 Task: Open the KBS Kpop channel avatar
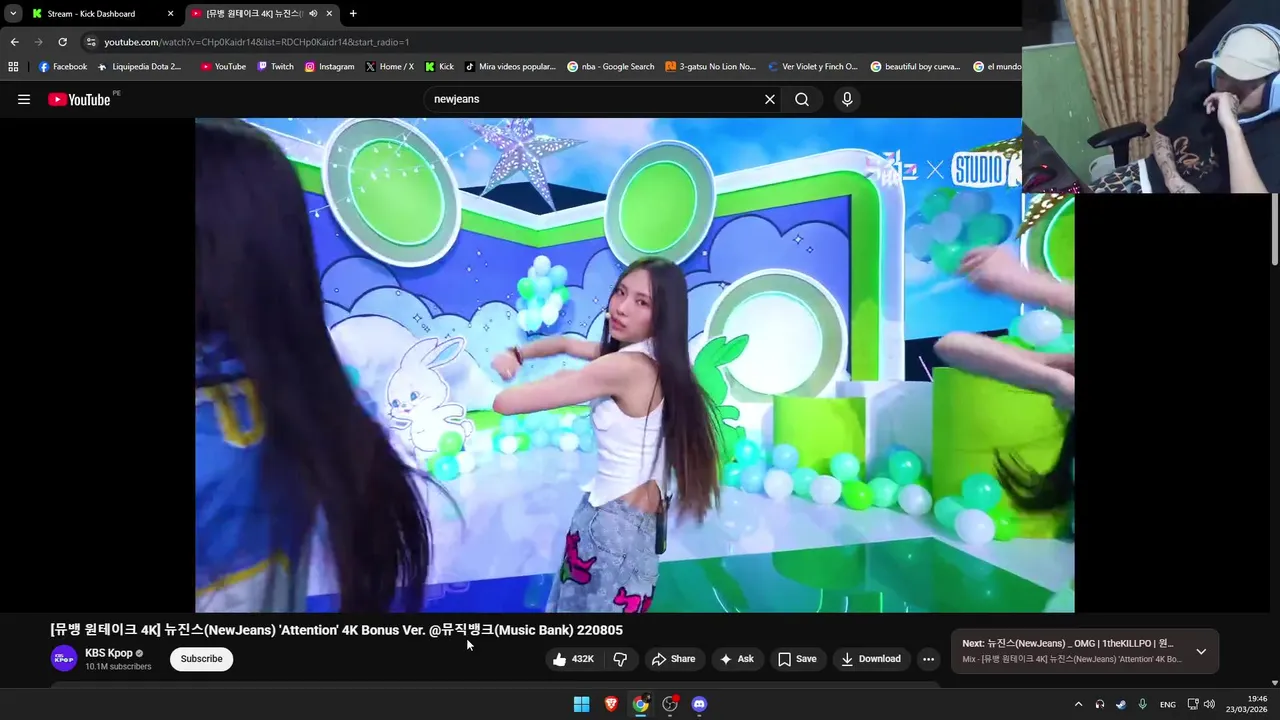[64, 658]
